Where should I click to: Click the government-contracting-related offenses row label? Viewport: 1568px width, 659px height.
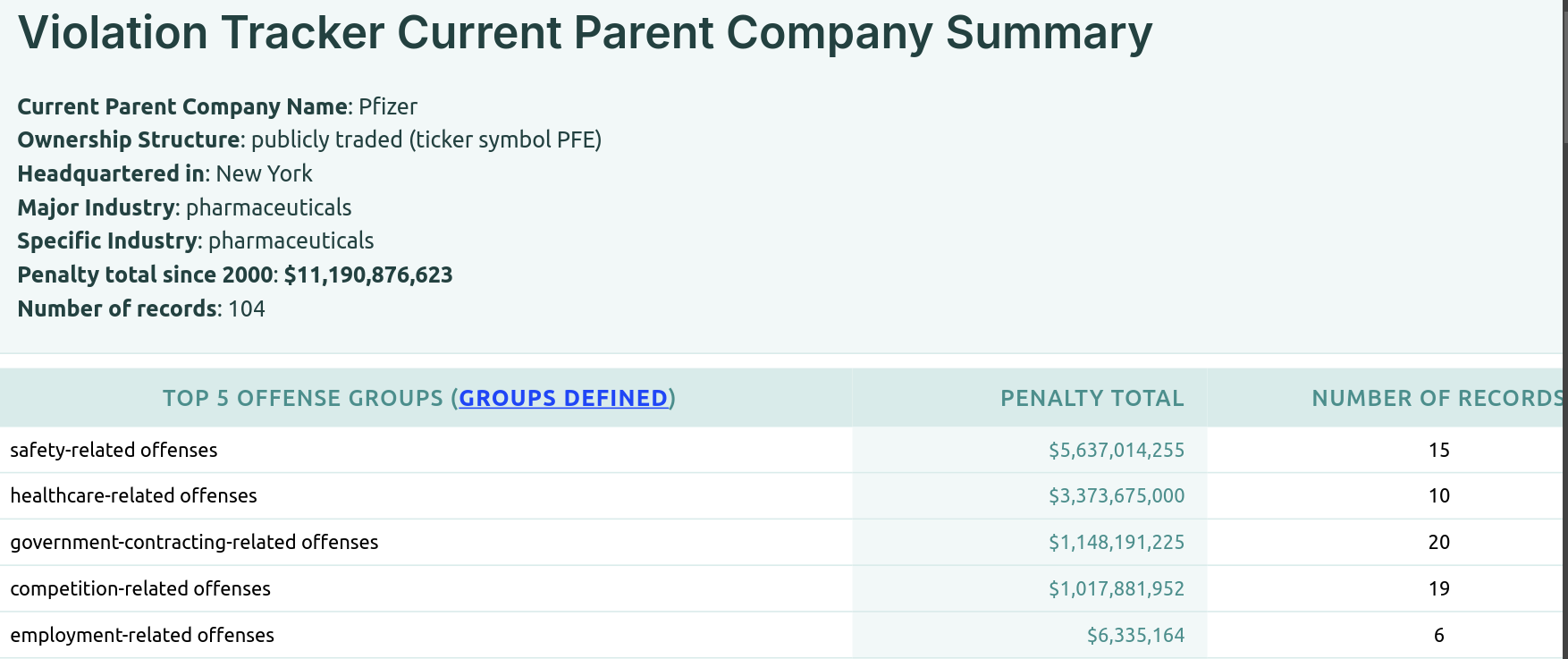[194, 542]
